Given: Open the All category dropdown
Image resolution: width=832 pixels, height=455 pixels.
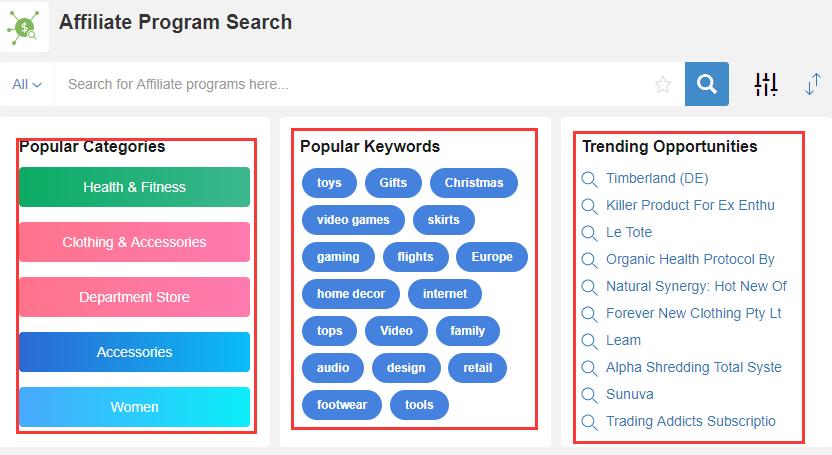Looking at the screenshot, I should point(27,85).
